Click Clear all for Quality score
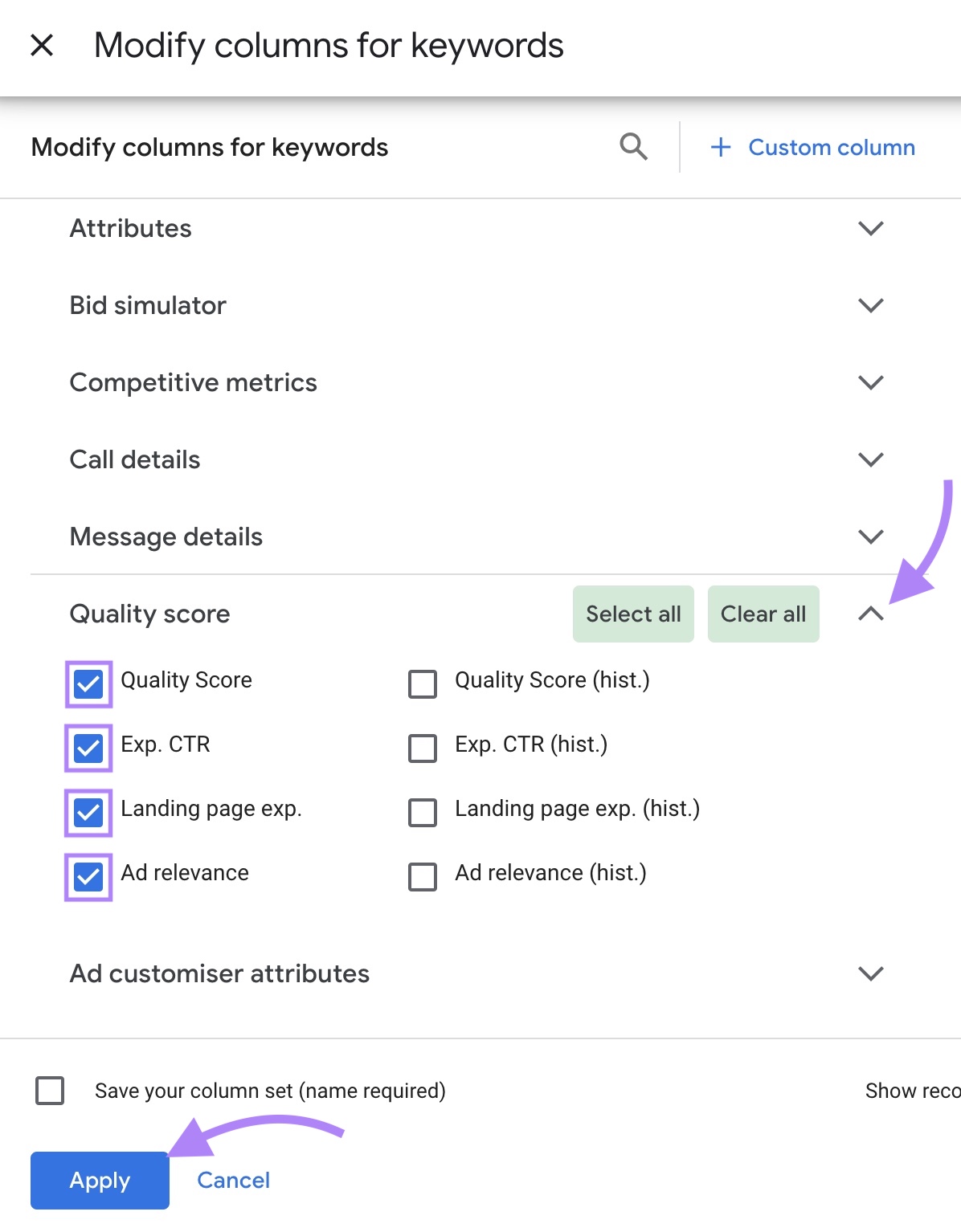The width and height of the screenshot is (961, 1232). point(763,614)
